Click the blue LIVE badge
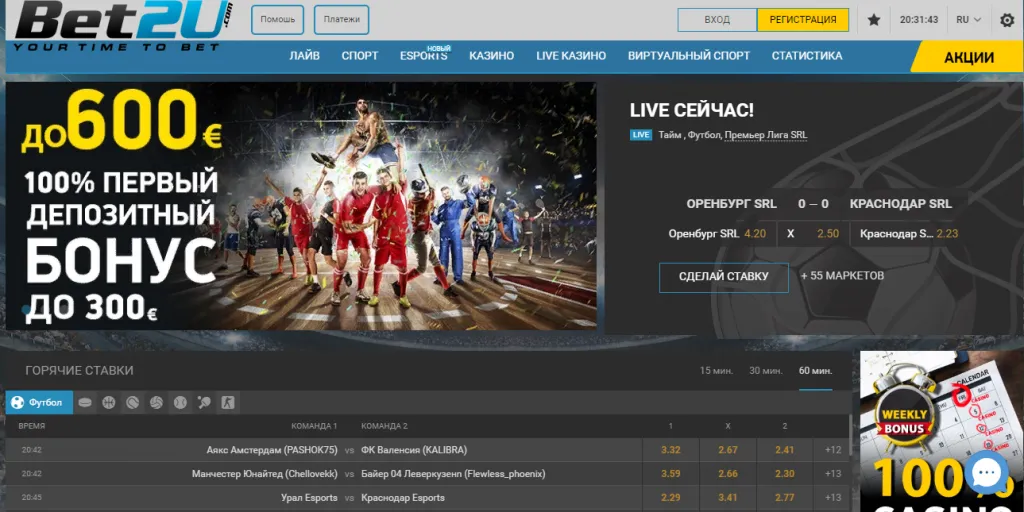1024x512 pixels. click(x=641, y=135)
